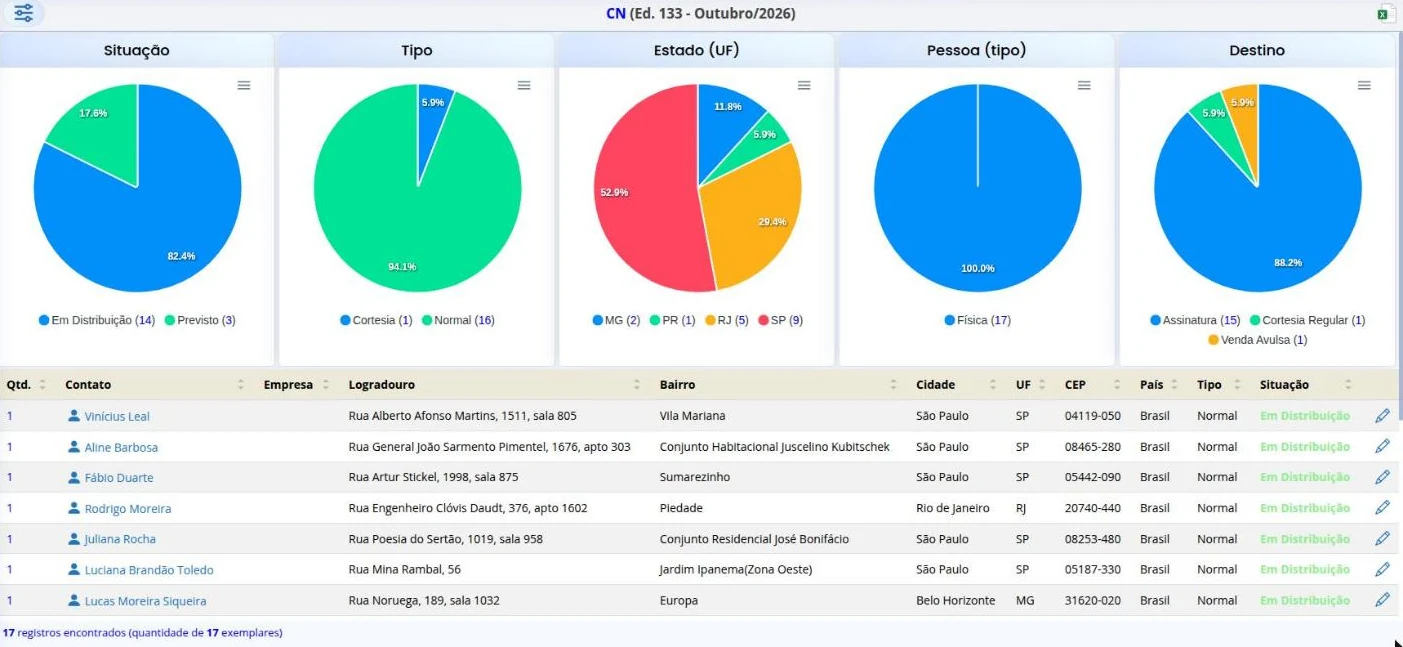Export report to Excel icon
The height and width of the screenshot is (647, 1403).
point(1385,14)
